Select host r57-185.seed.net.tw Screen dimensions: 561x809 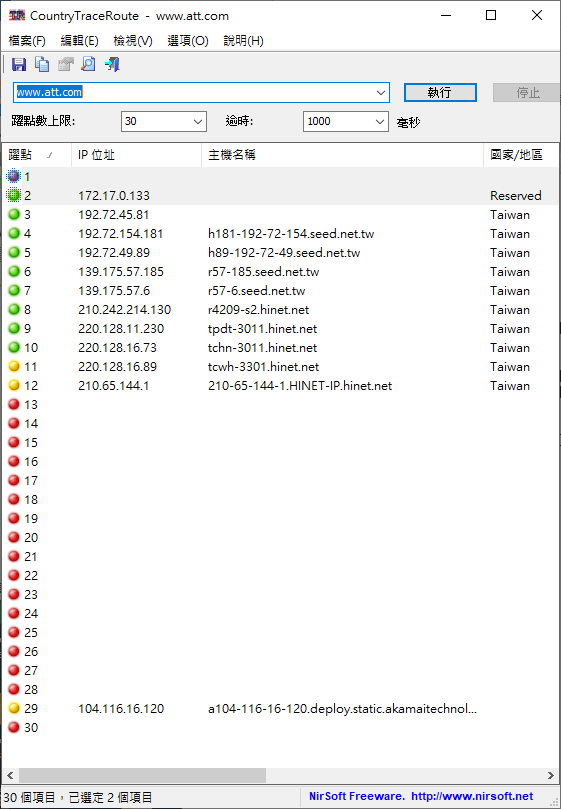click(264, 272)
